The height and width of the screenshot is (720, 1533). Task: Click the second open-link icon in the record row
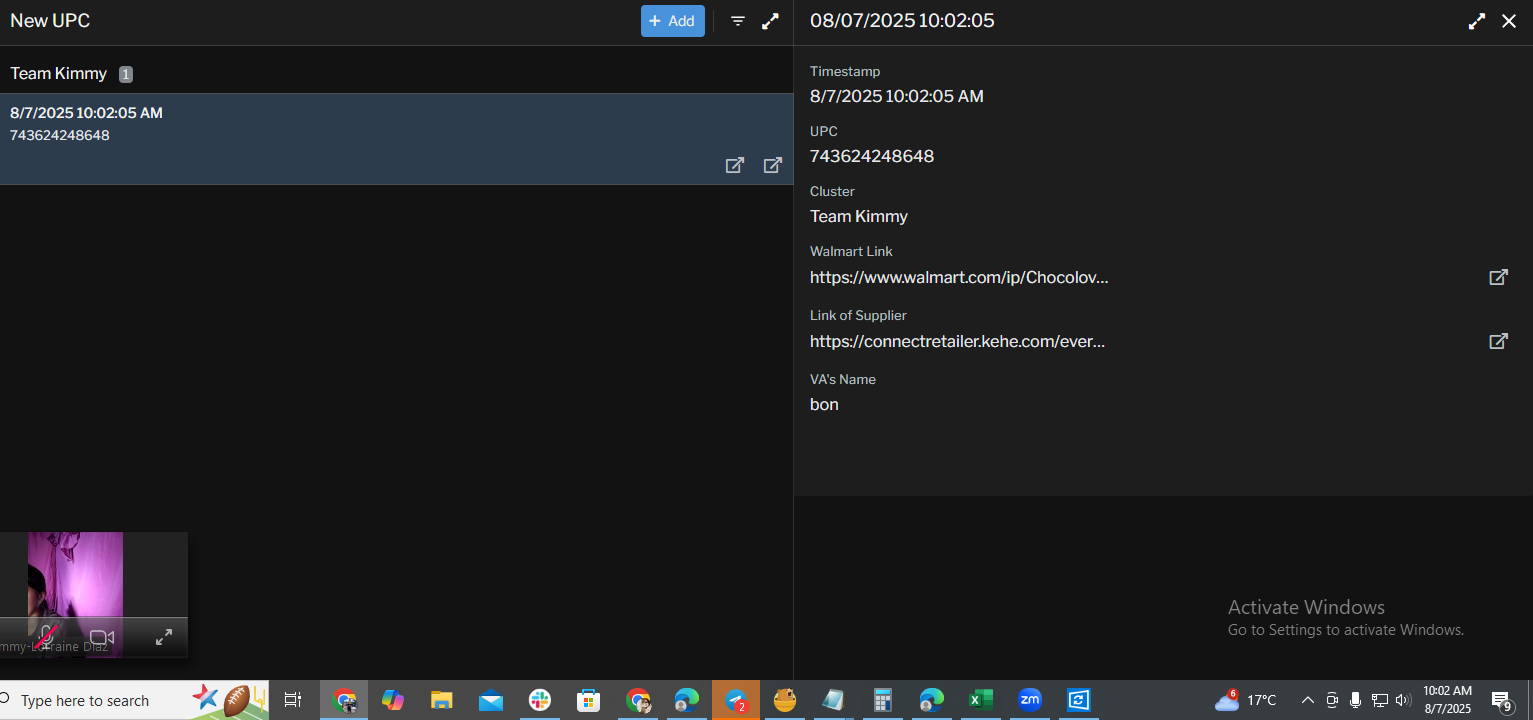point(773,165)
